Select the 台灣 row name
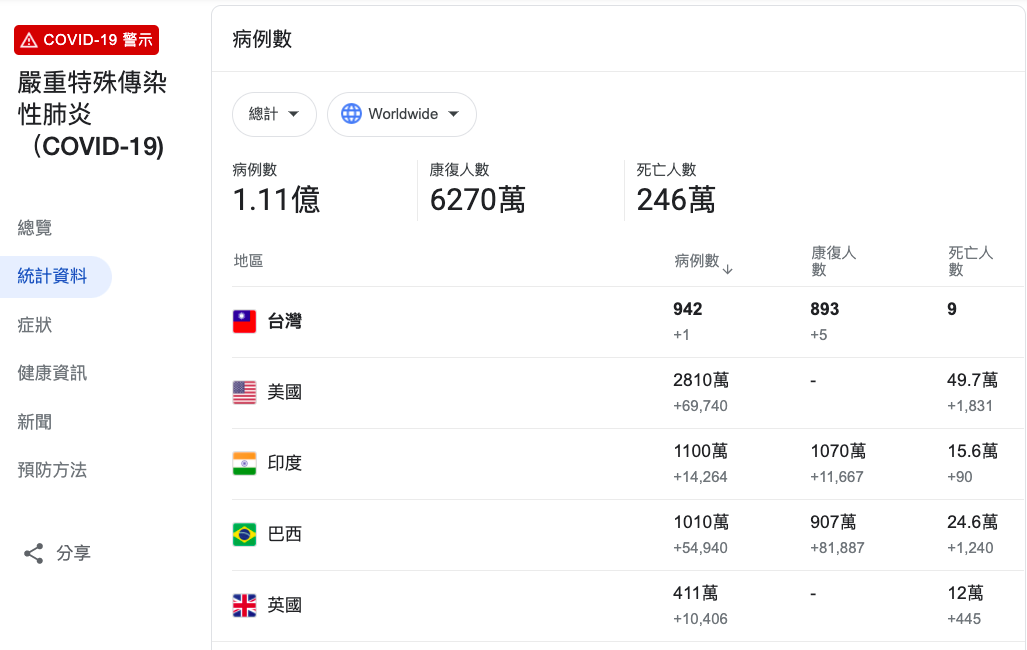Viewport: 1027px width, 650px height. tap(285, 321)
